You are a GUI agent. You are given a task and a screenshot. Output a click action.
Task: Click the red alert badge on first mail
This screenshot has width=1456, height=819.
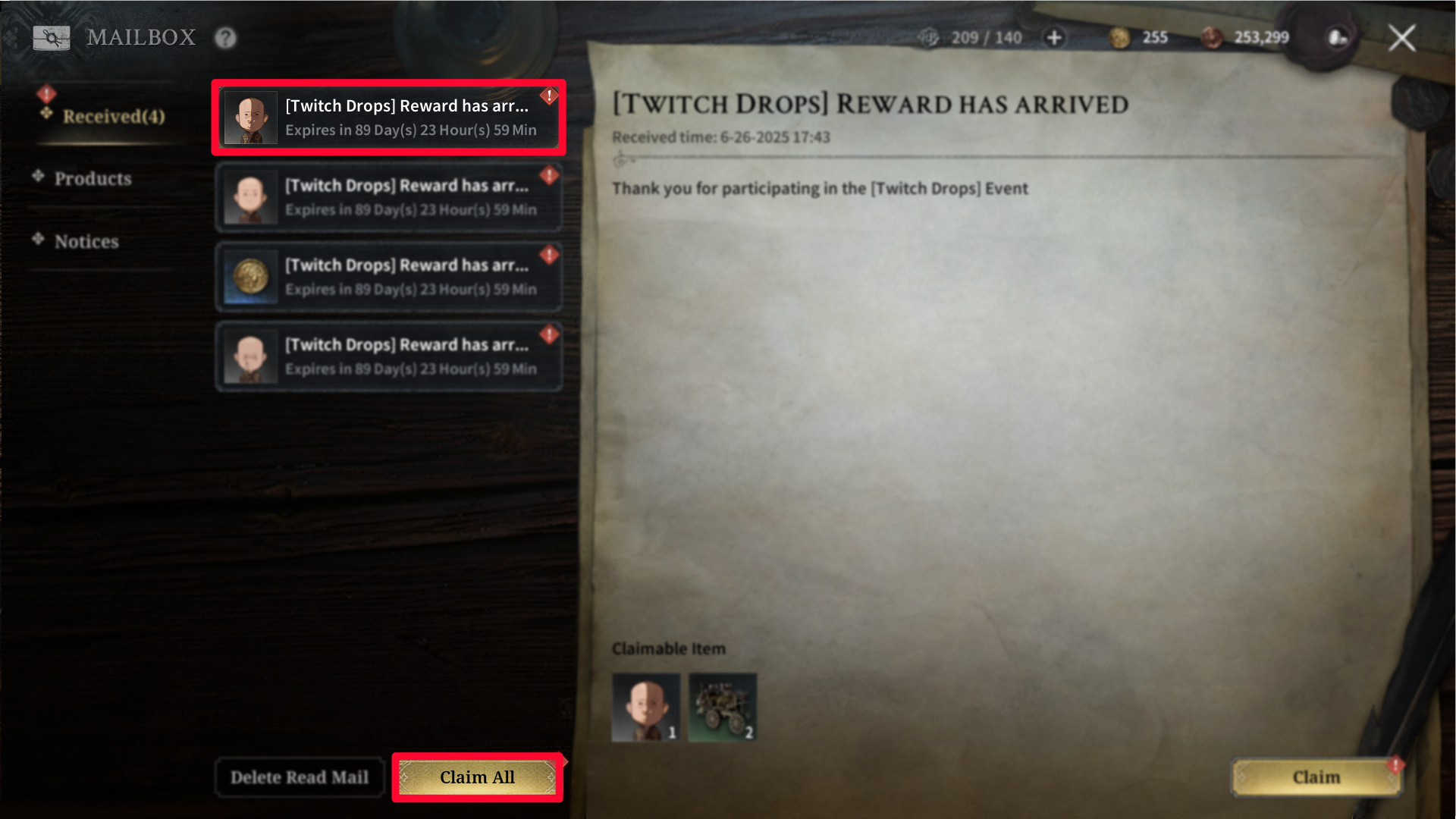(549, 96)
